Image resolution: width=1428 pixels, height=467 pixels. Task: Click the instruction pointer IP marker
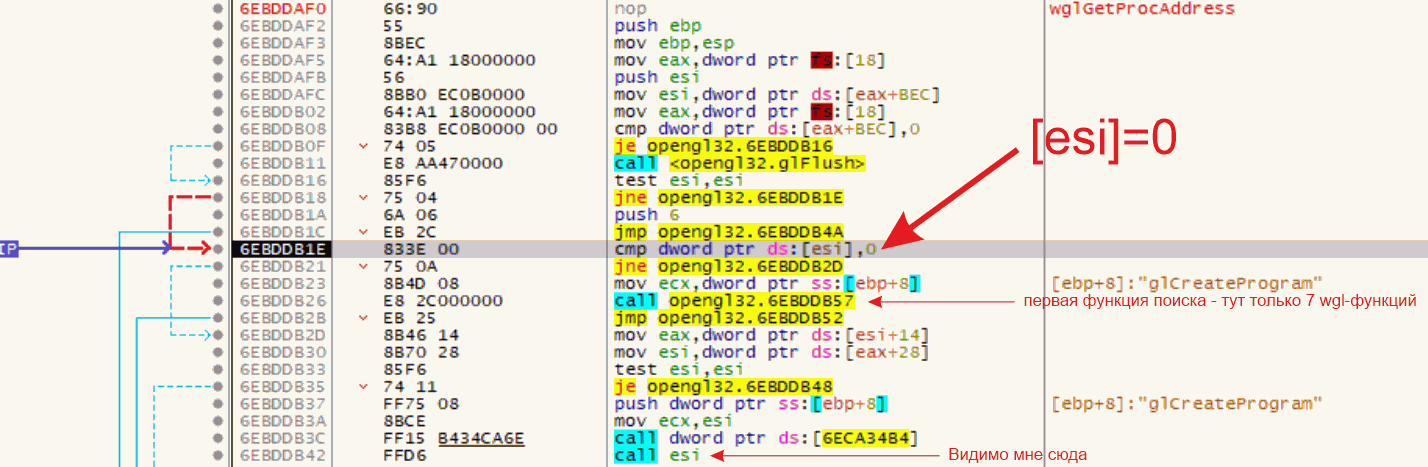coord(9,248)
